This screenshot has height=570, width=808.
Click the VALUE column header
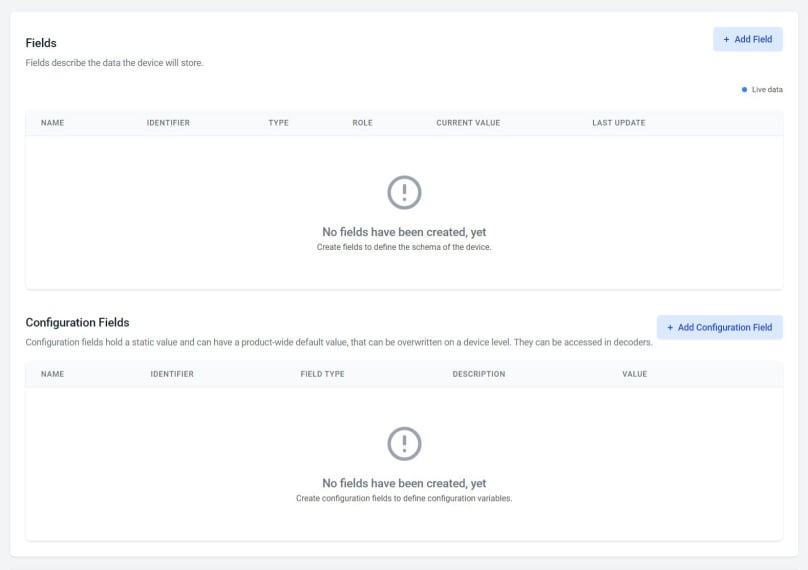click(x=634, y=374)
